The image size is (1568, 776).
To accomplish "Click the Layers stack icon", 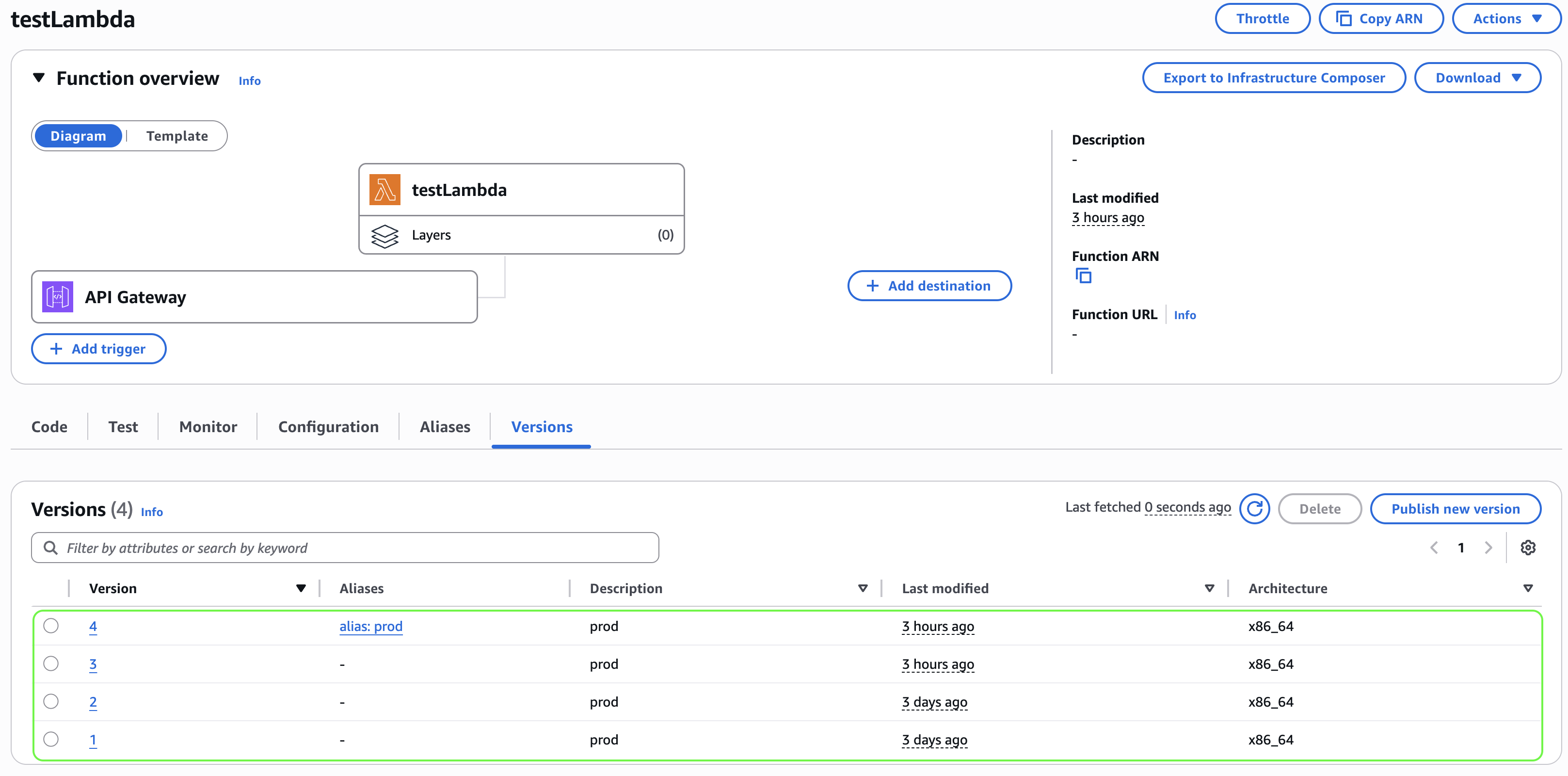I will (384, 236).
